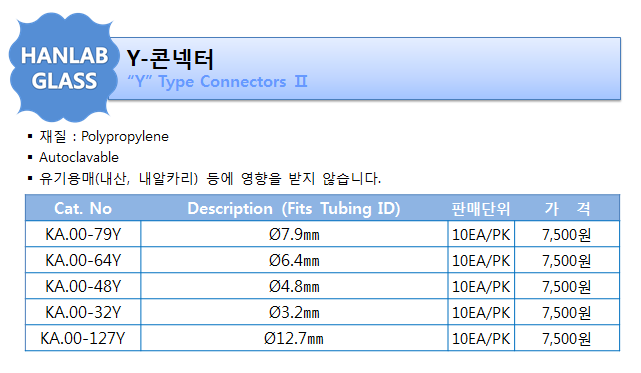641x373 pixels.
Task: Click the Ø12.7mm description cell
Action: [294, 338]
